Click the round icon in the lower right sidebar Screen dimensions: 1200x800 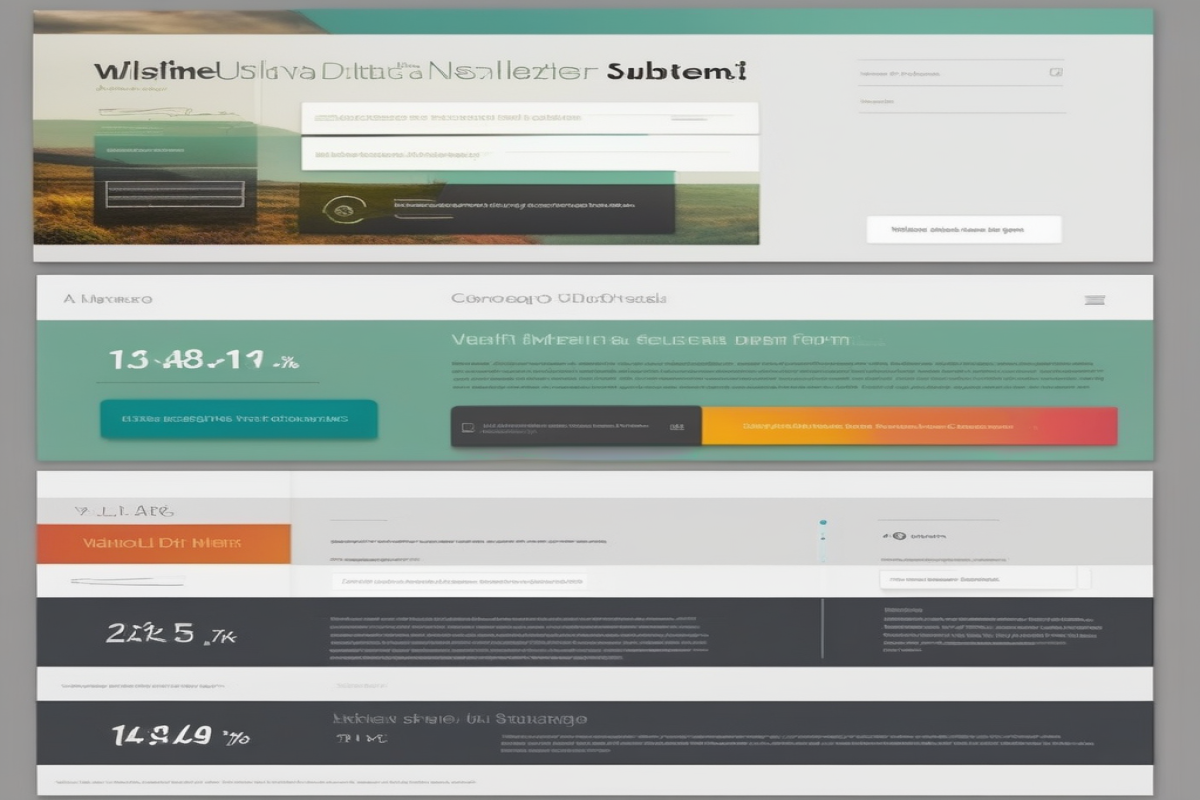897,536
